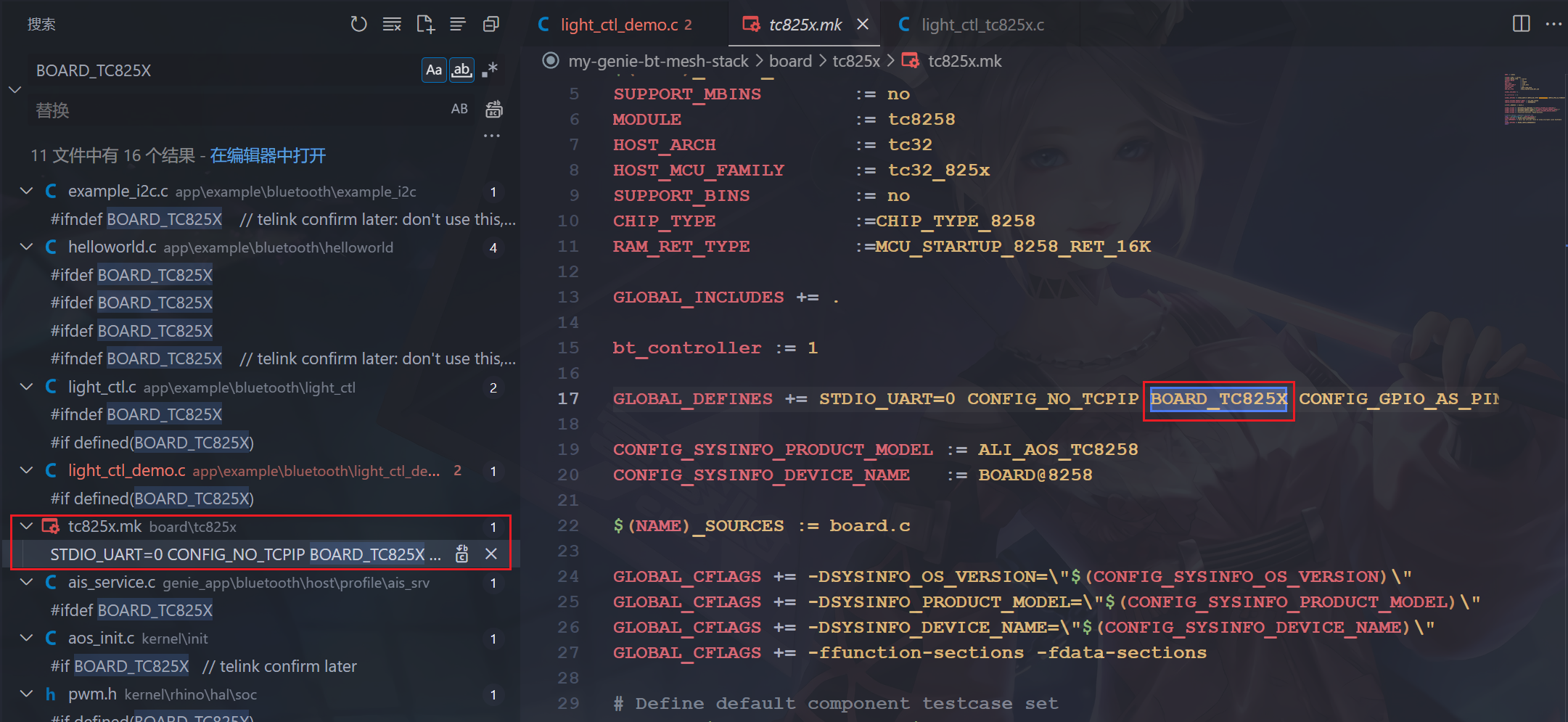Collapse the replace field toggle chevron
1568x722 pixels.
(15, 90)
